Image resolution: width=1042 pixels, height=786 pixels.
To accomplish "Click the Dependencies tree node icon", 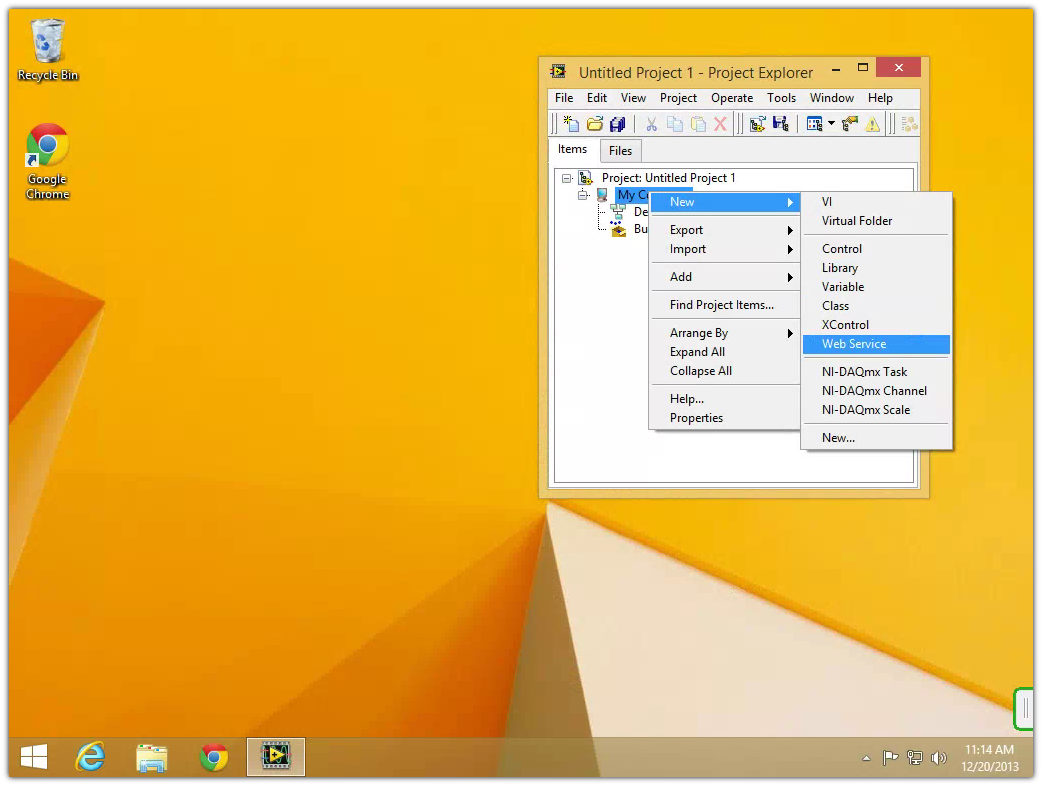I will pyautogui.click(x=617, y=212).
